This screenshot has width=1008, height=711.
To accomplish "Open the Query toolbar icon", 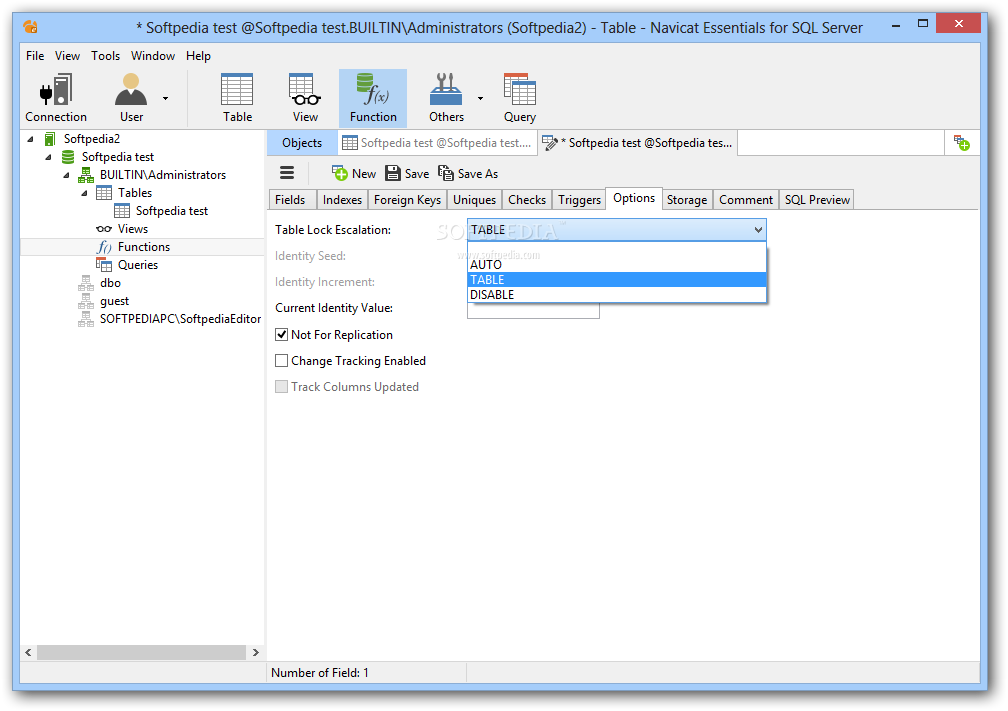I will tap(519, 98).
